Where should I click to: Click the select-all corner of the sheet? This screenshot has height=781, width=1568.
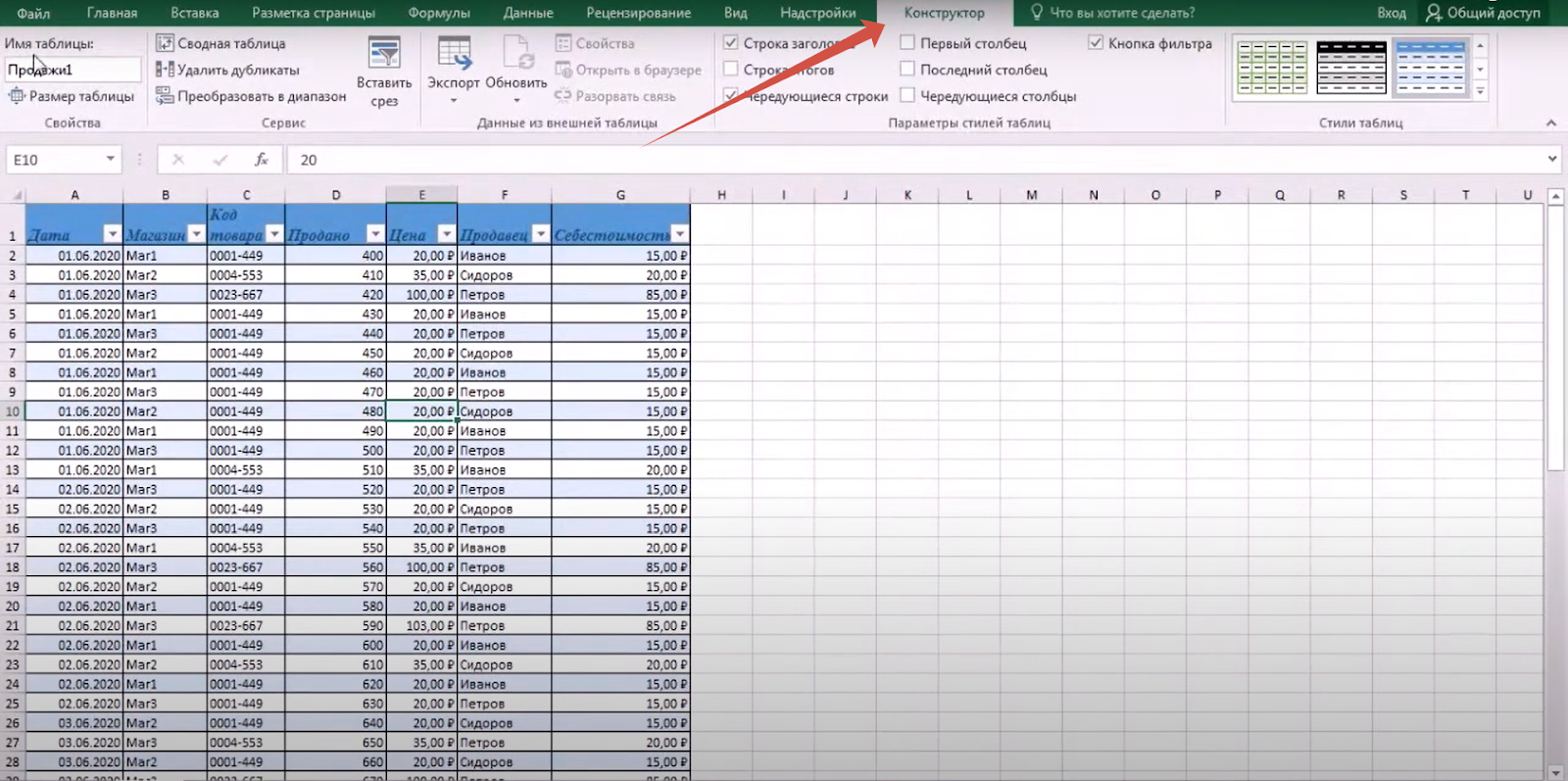point(16,195)
